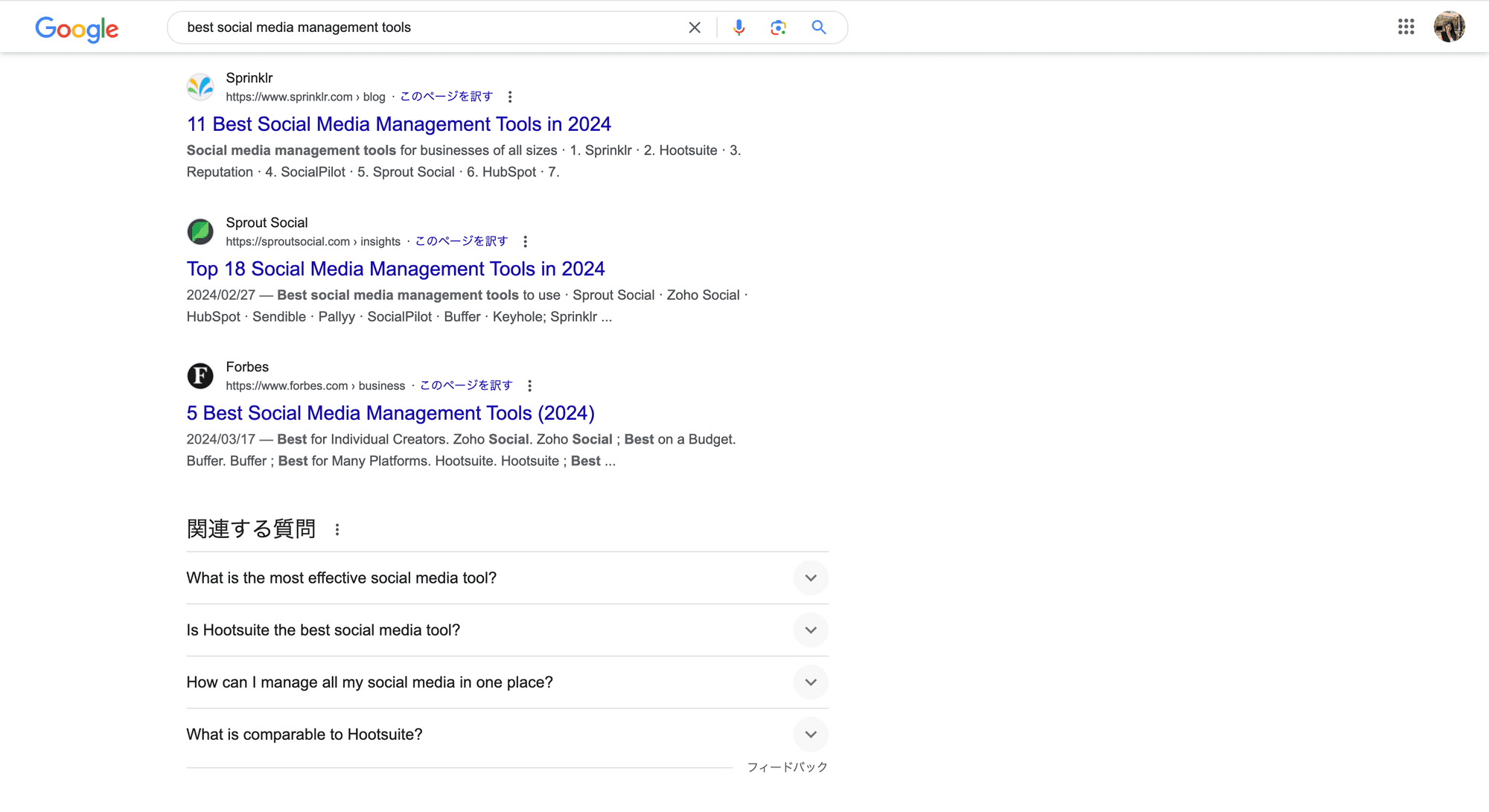Open the account profile picture menu

1449,27
